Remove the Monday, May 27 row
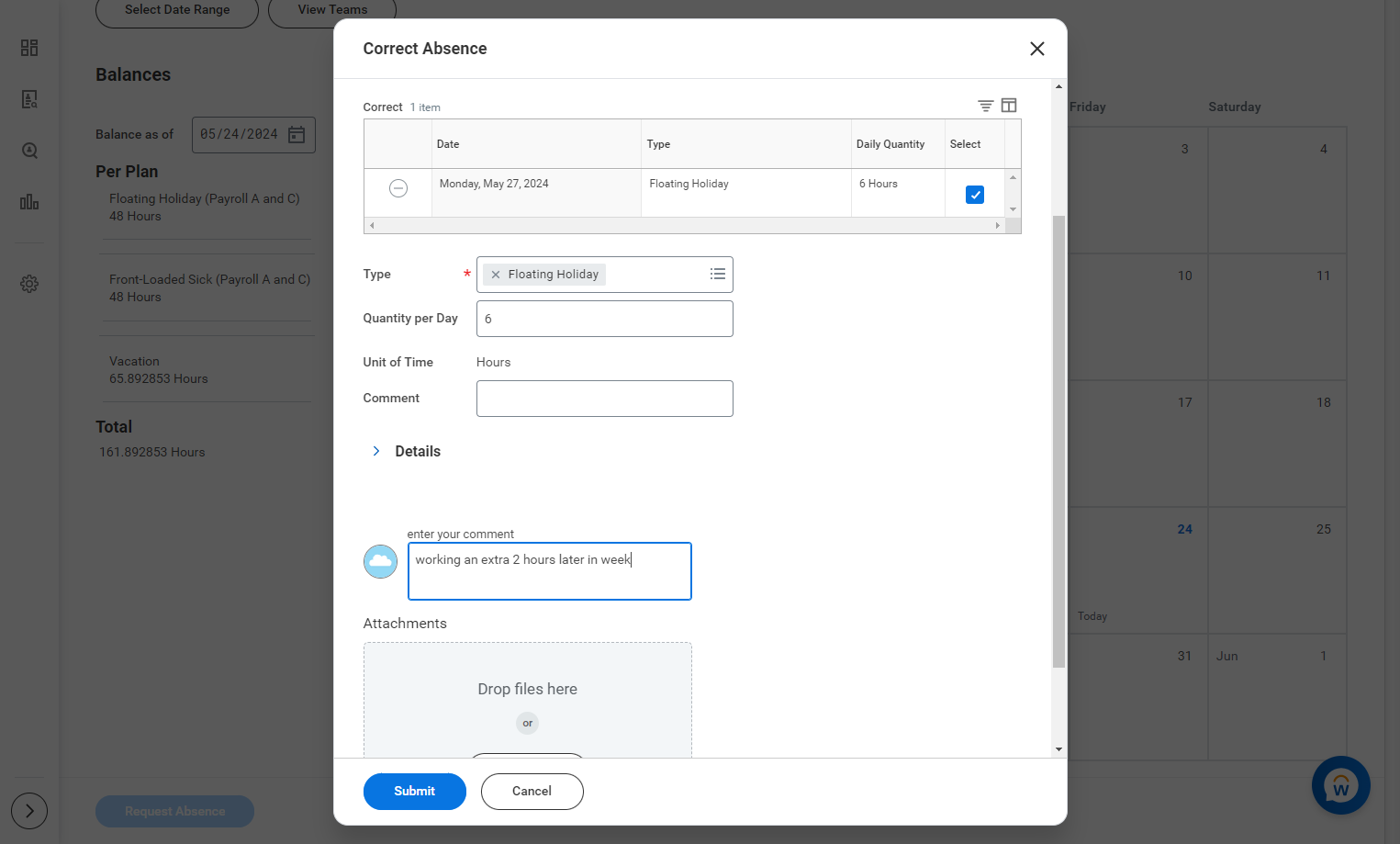 pos(398,188)
